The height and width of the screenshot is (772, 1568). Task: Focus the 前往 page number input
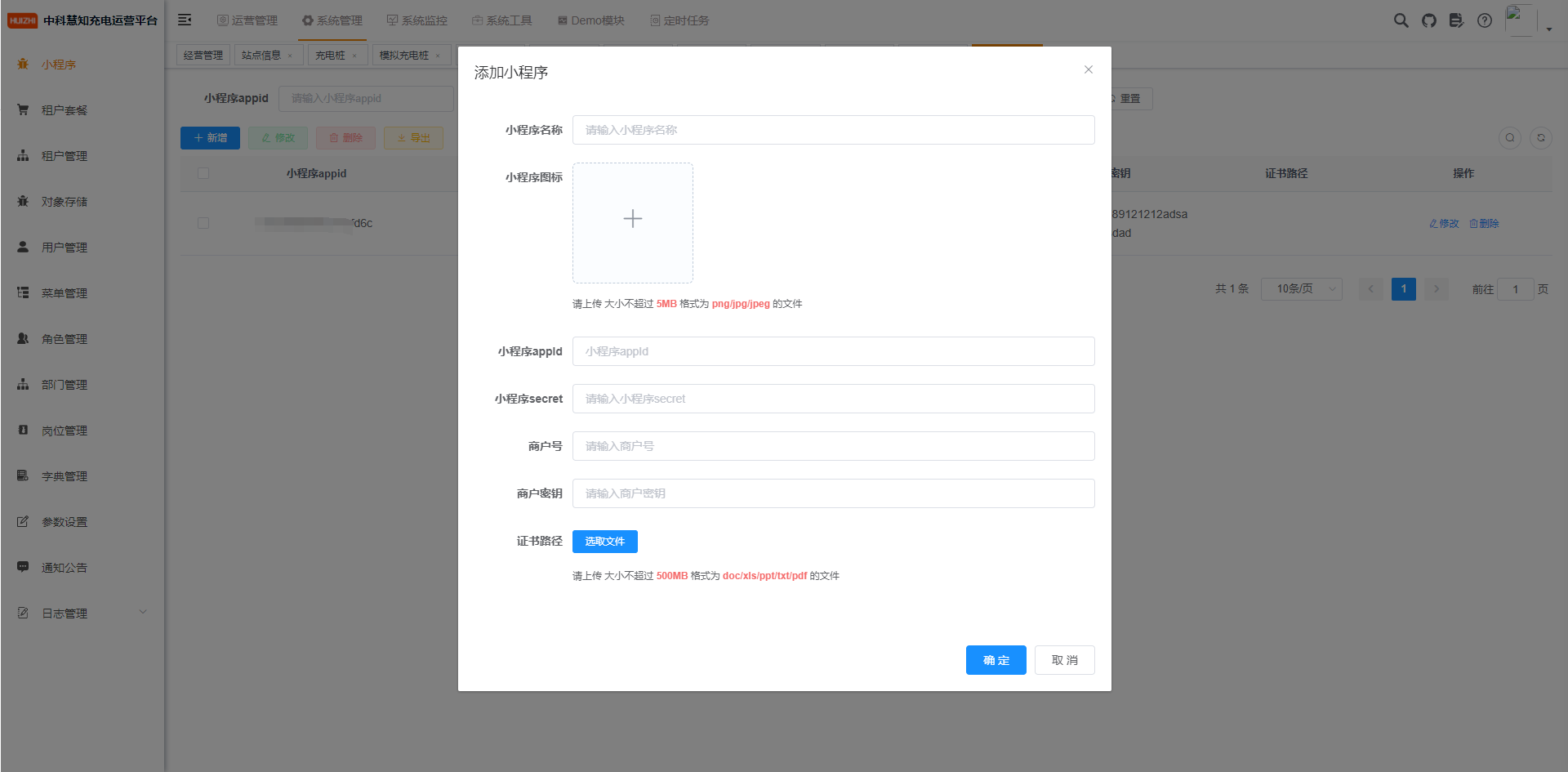click(1516, 289)
